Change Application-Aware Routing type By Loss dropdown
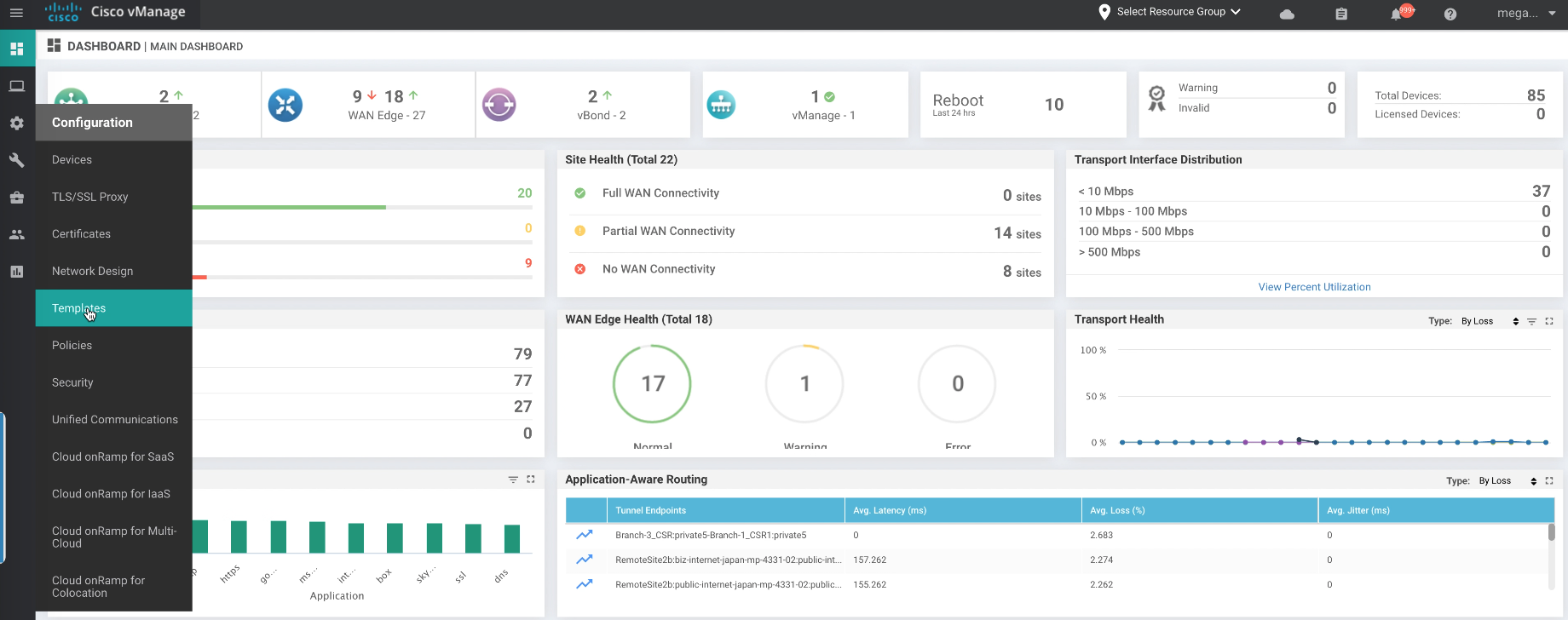 (1507, 481)
